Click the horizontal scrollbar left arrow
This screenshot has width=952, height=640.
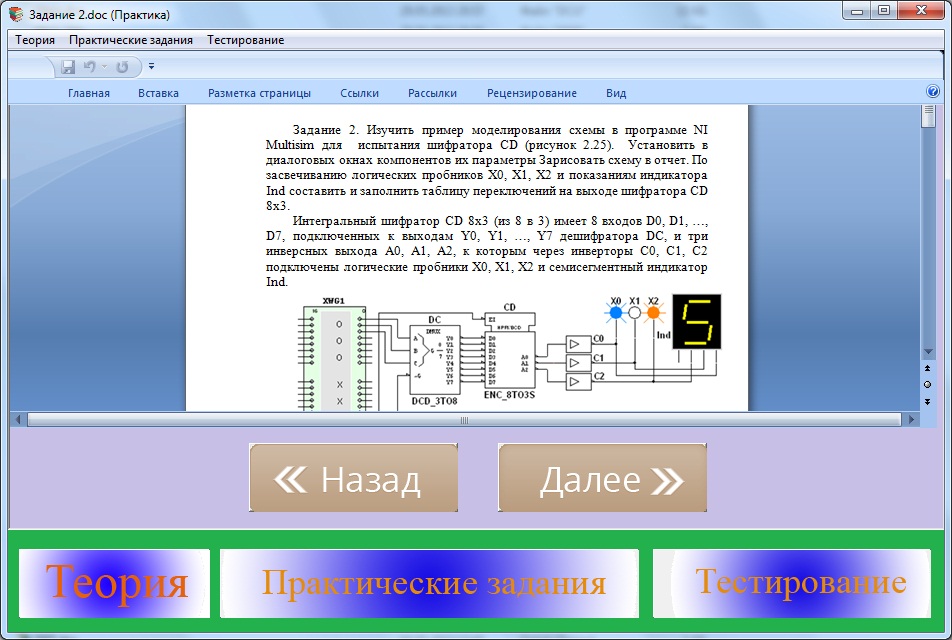click(x=18, y=419)
